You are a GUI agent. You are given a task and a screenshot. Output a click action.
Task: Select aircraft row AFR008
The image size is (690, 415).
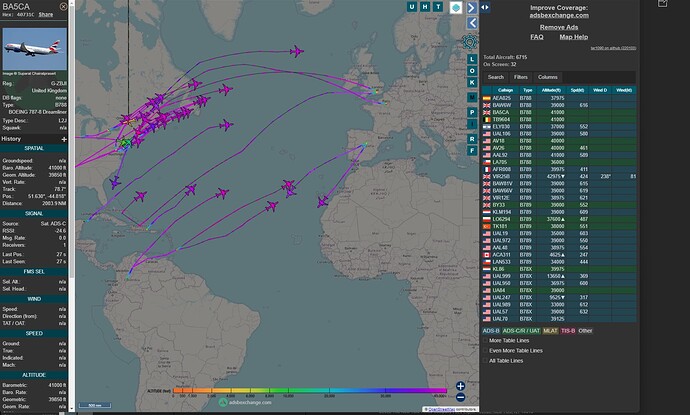(x=559, y=169)
